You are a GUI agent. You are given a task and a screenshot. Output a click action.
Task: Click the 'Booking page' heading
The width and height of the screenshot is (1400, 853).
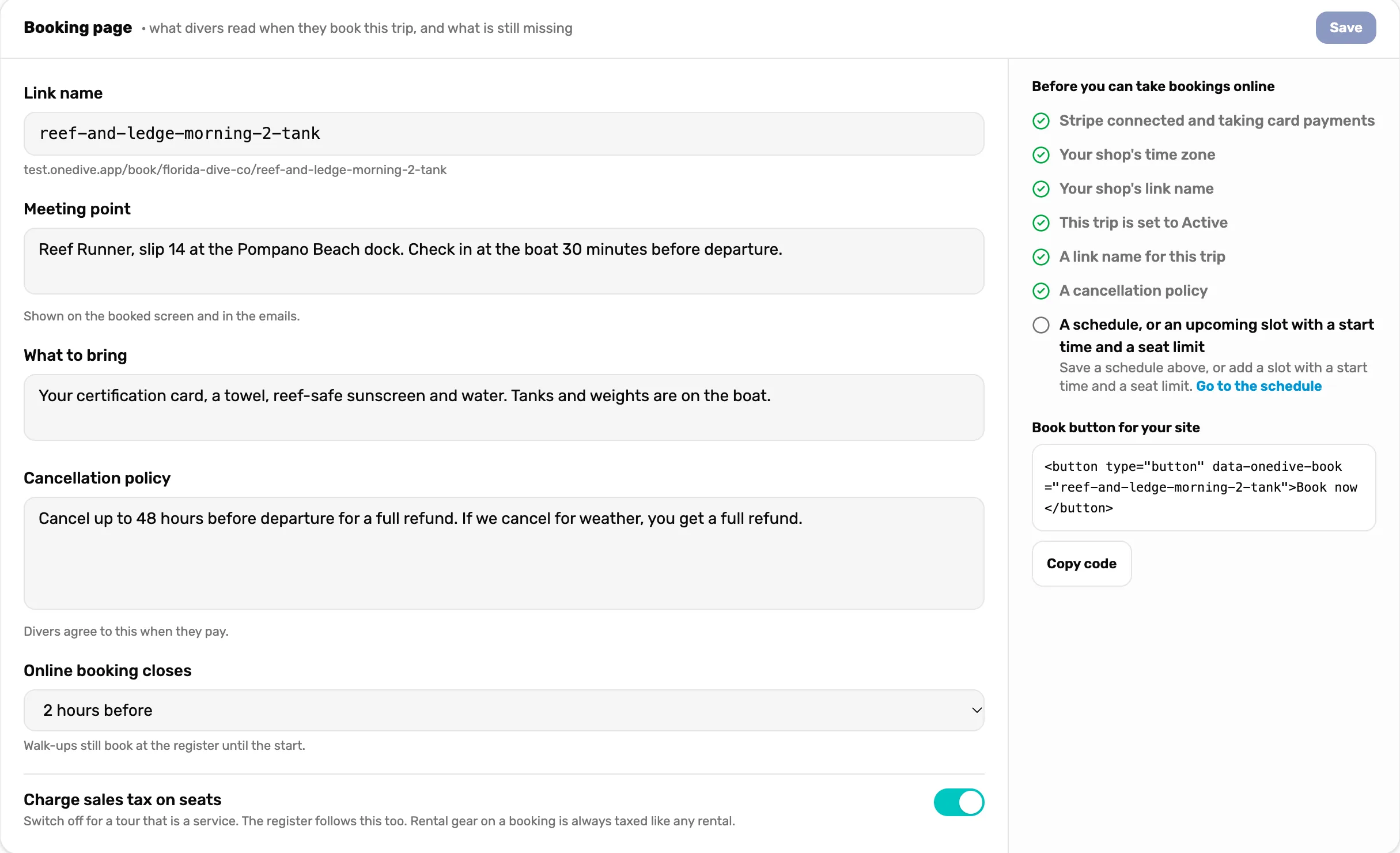click(78, 28)
